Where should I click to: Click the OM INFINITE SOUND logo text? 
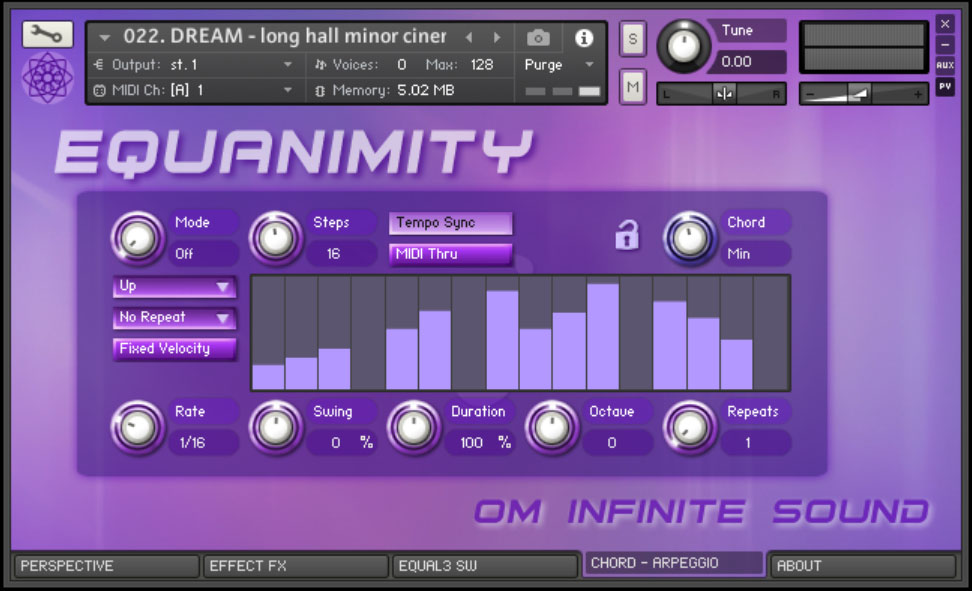pyautogui.click(x=701, y=512)
